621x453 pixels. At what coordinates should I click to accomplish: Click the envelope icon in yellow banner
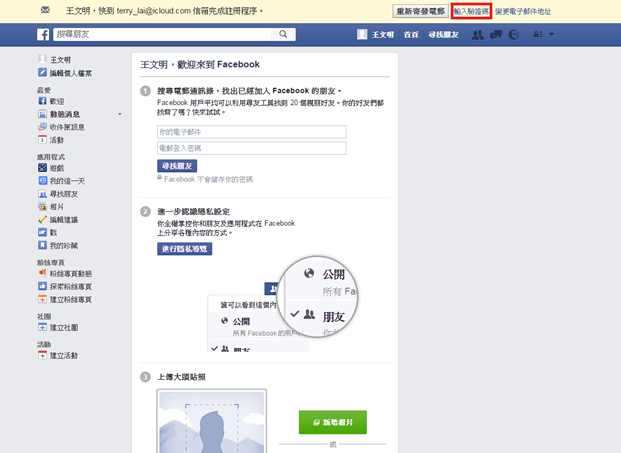pyautogui.click(x=45, y=10)
